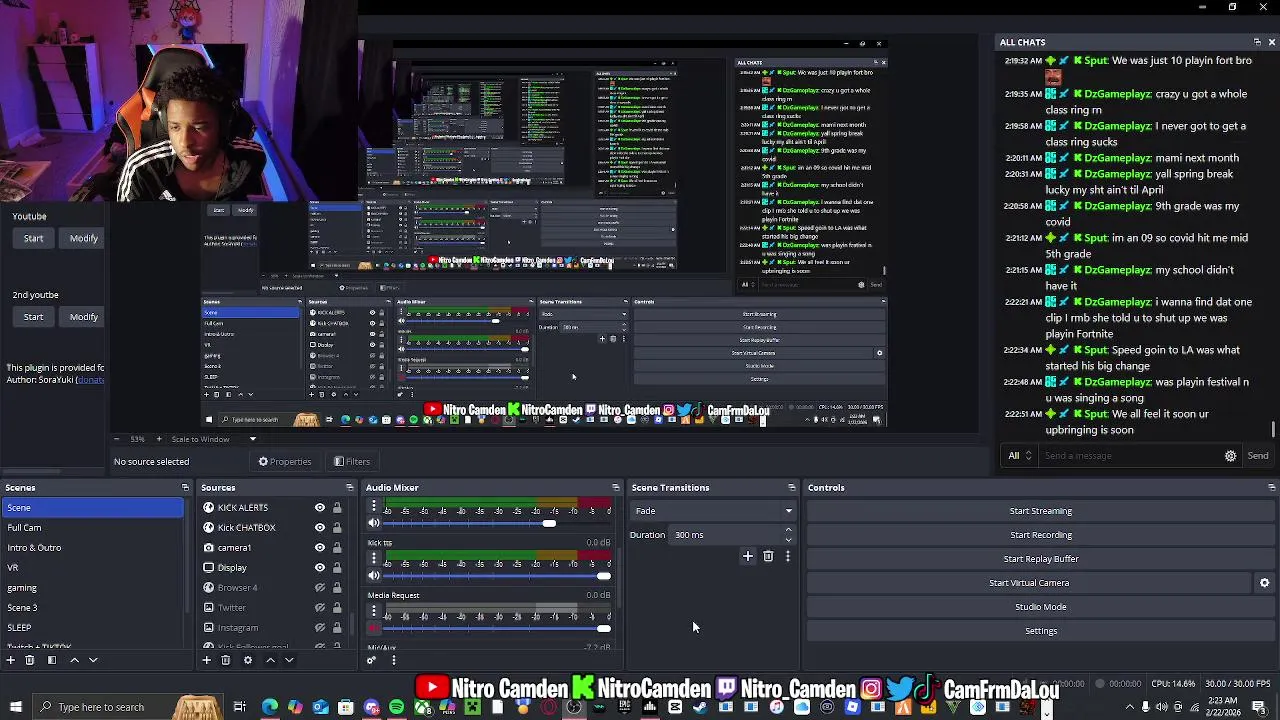This screenshot has width=1280, height=720.
Task: Open Virtual Camera settings gear icon
Action: [1264, 583]
